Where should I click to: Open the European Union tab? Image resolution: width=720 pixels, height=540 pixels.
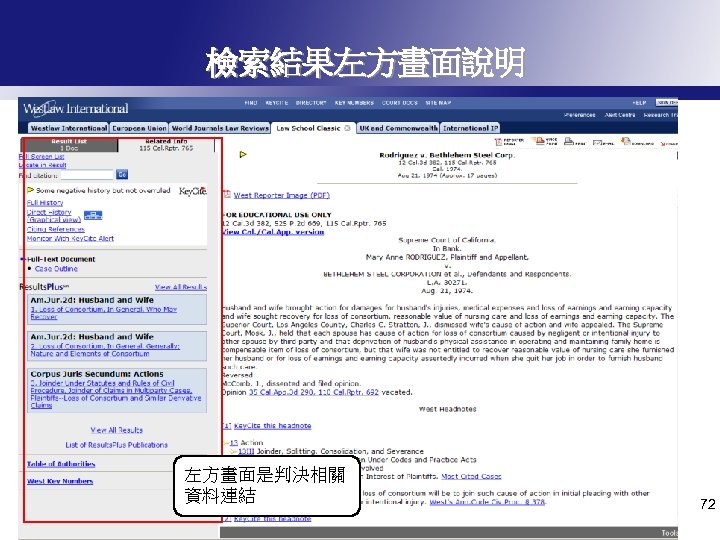coord(139,128)
